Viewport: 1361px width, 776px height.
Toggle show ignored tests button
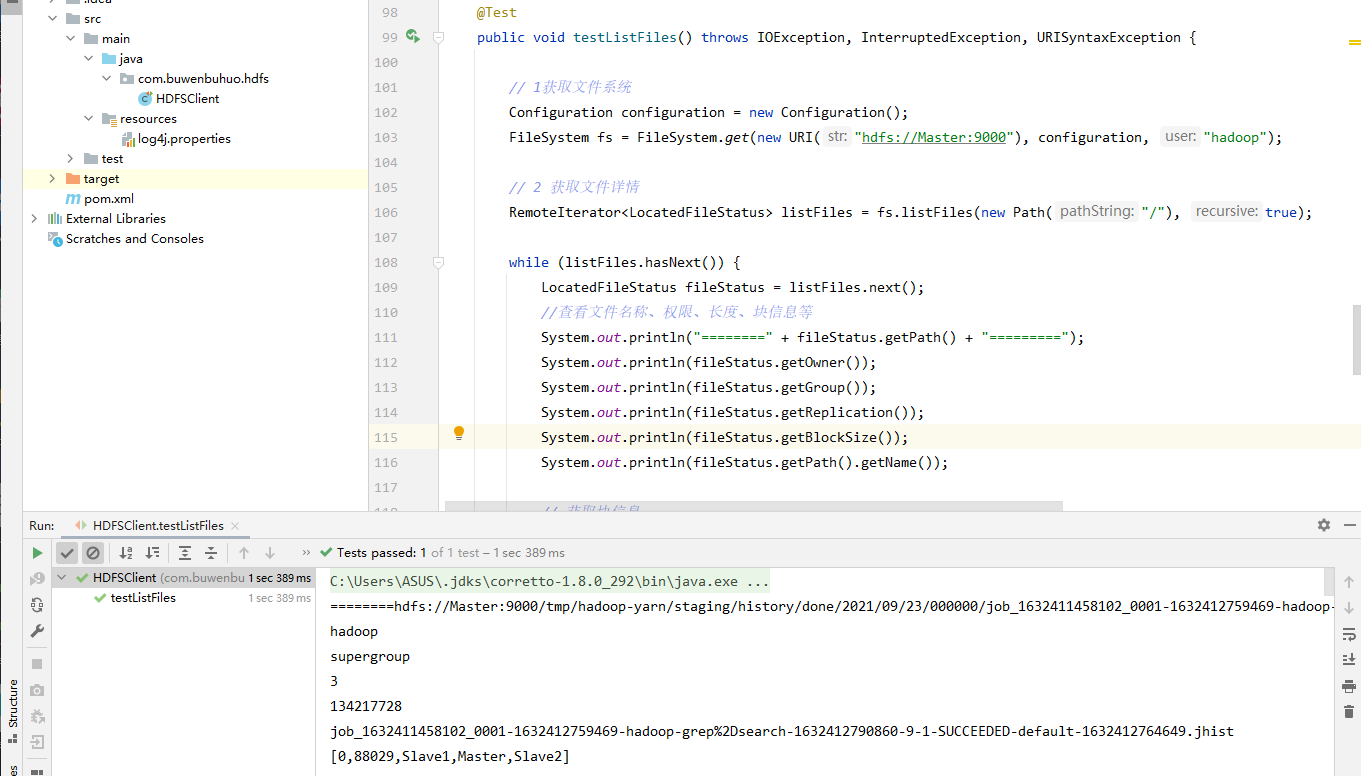coord(93,552)
